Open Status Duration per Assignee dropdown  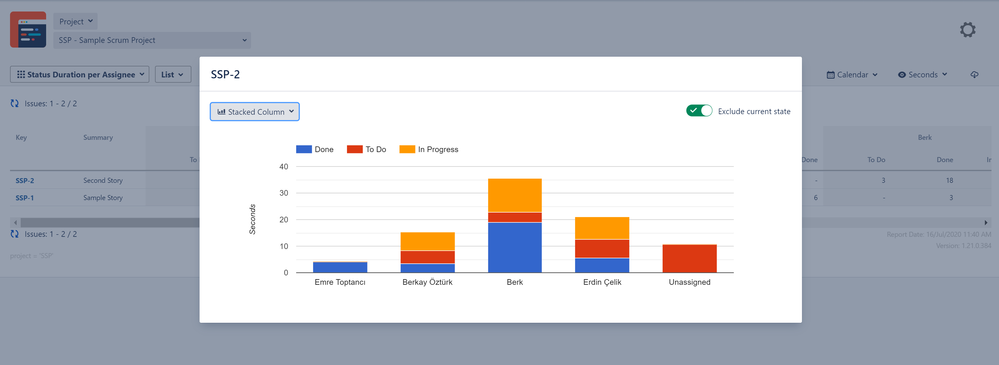pos(80,75)
